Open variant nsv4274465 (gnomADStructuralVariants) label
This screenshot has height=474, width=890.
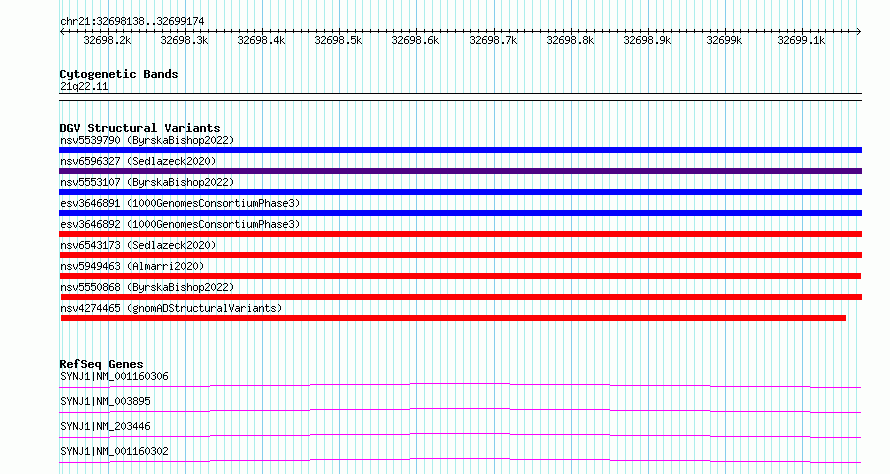(x=171, y=308)
